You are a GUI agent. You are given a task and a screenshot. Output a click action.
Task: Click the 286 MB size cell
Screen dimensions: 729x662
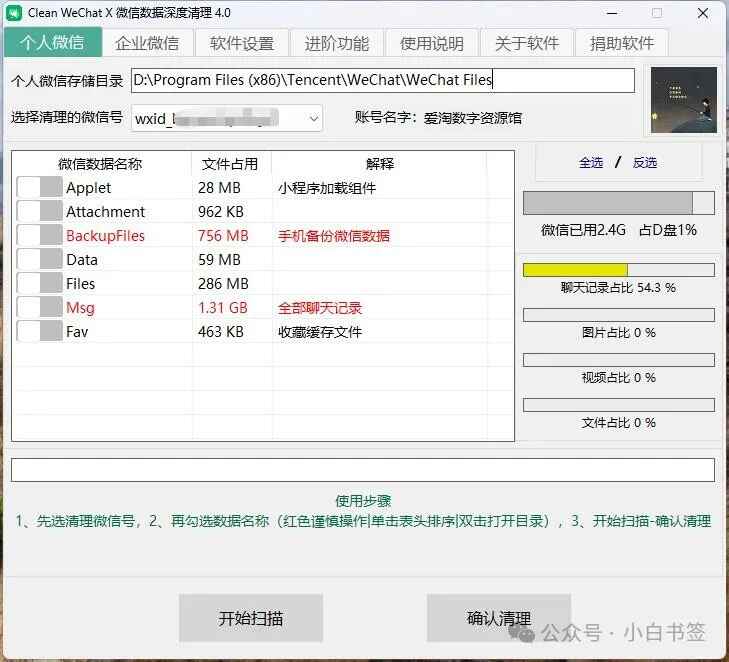coord(223,284)
